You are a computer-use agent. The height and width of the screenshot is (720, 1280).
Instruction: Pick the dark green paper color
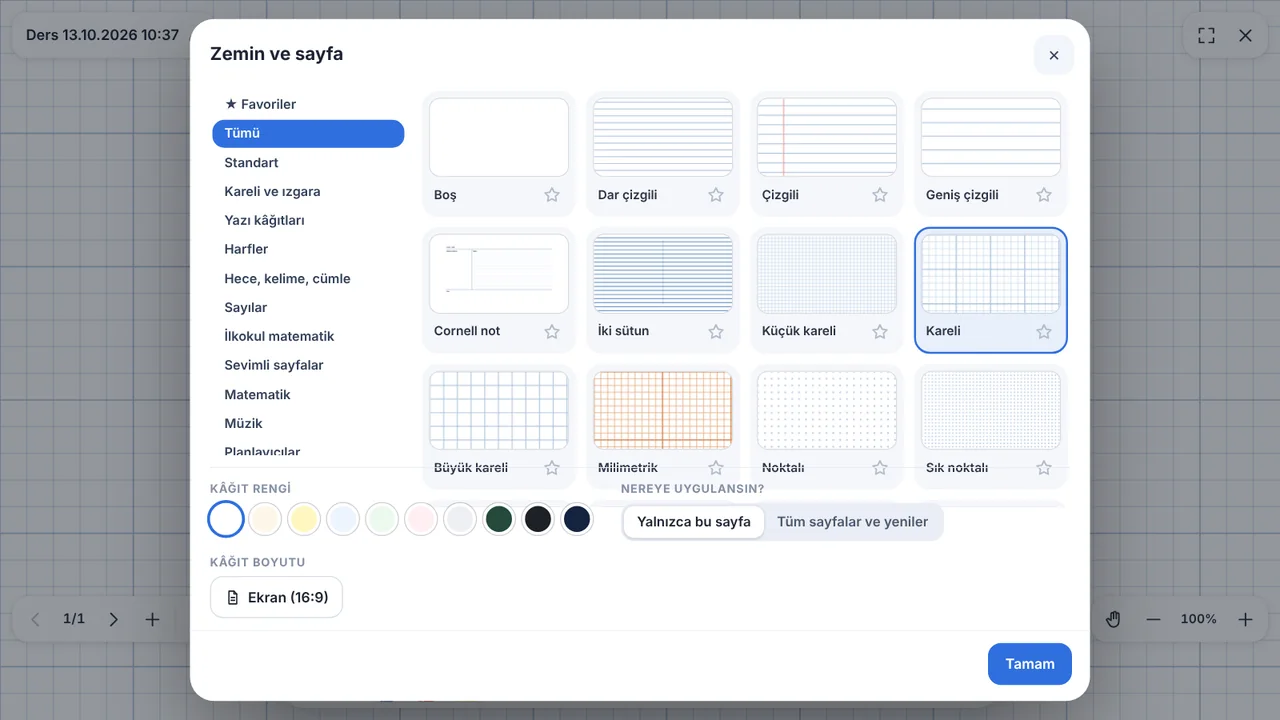pos(499,519)
